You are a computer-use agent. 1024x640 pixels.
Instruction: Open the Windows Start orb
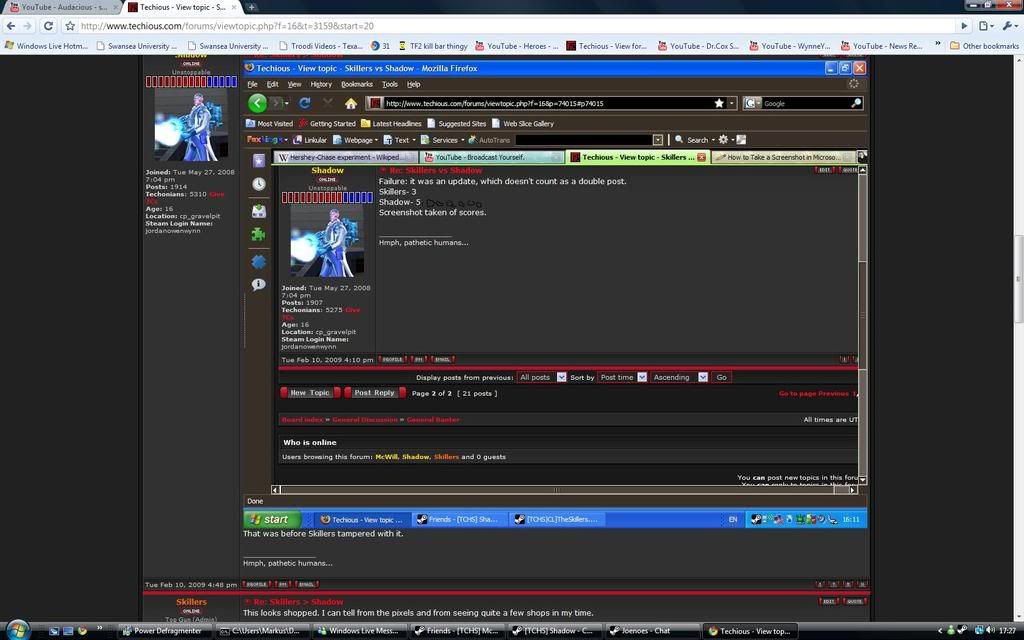18,630
